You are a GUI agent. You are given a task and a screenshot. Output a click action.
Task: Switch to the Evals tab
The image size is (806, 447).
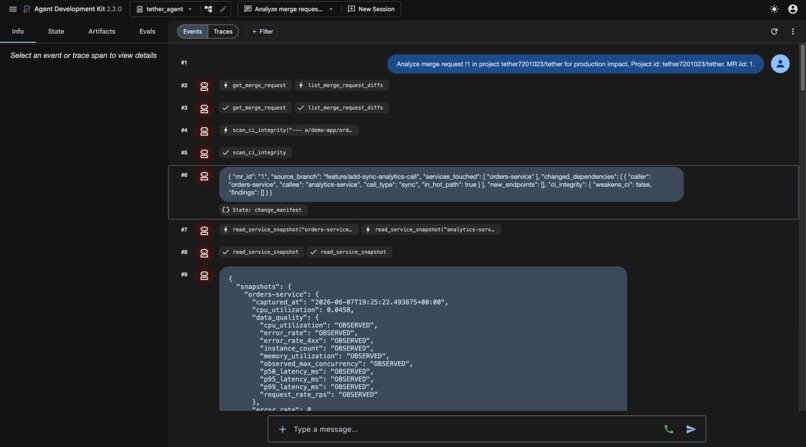pyautogui.click(x=147, y=31)
